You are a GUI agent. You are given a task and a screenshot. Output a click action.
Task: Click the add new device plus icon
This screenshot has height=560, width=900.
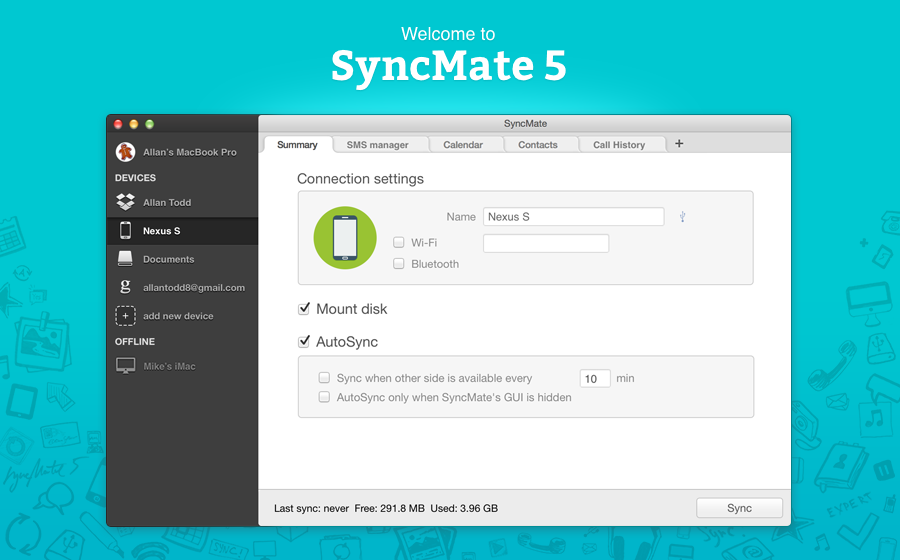coord(125,316)
